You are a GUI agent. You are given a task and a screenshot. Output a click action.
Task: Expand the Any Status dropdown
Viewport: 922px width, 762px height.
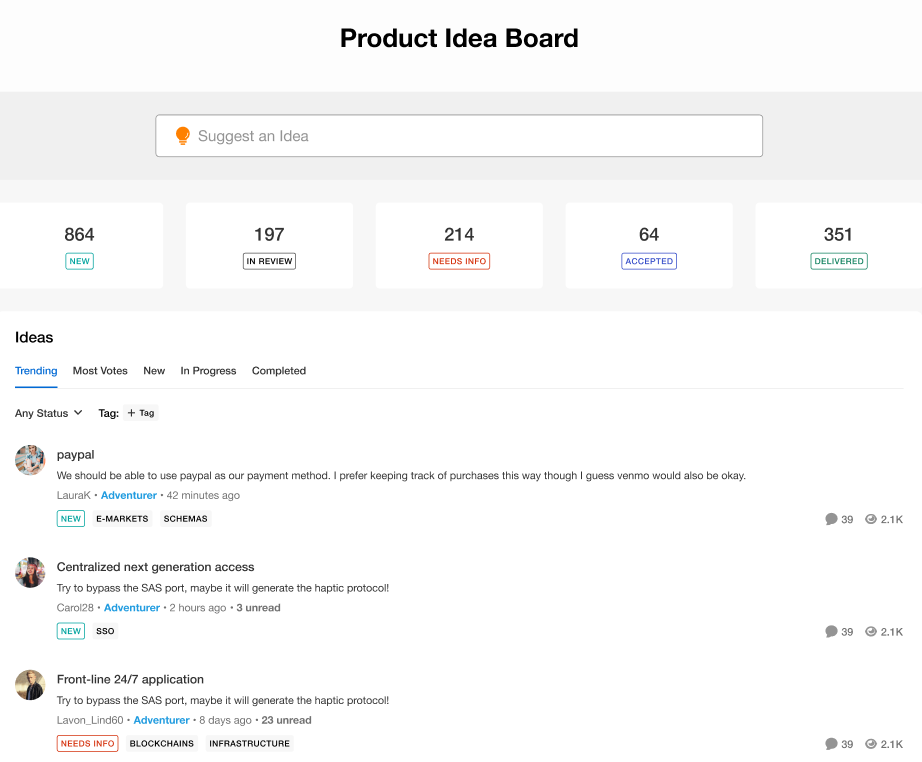click(x=49, y=413)
